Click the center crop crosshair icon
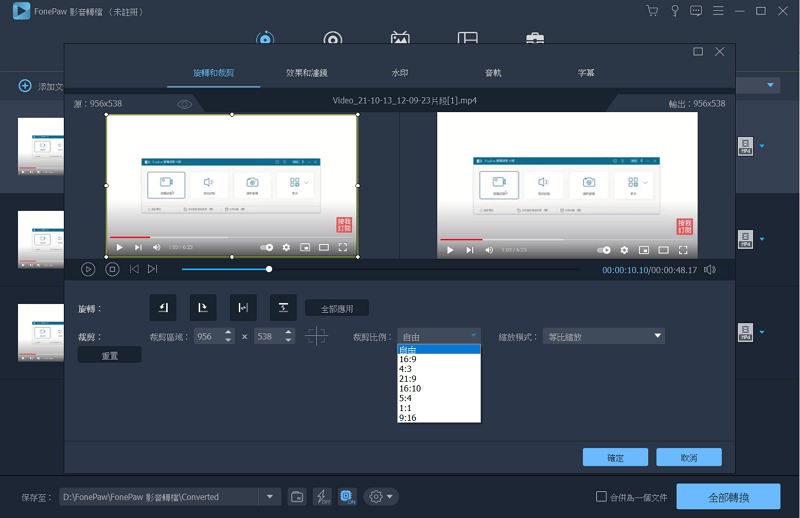Screen dimensions: 800x518 coord(316,337)
